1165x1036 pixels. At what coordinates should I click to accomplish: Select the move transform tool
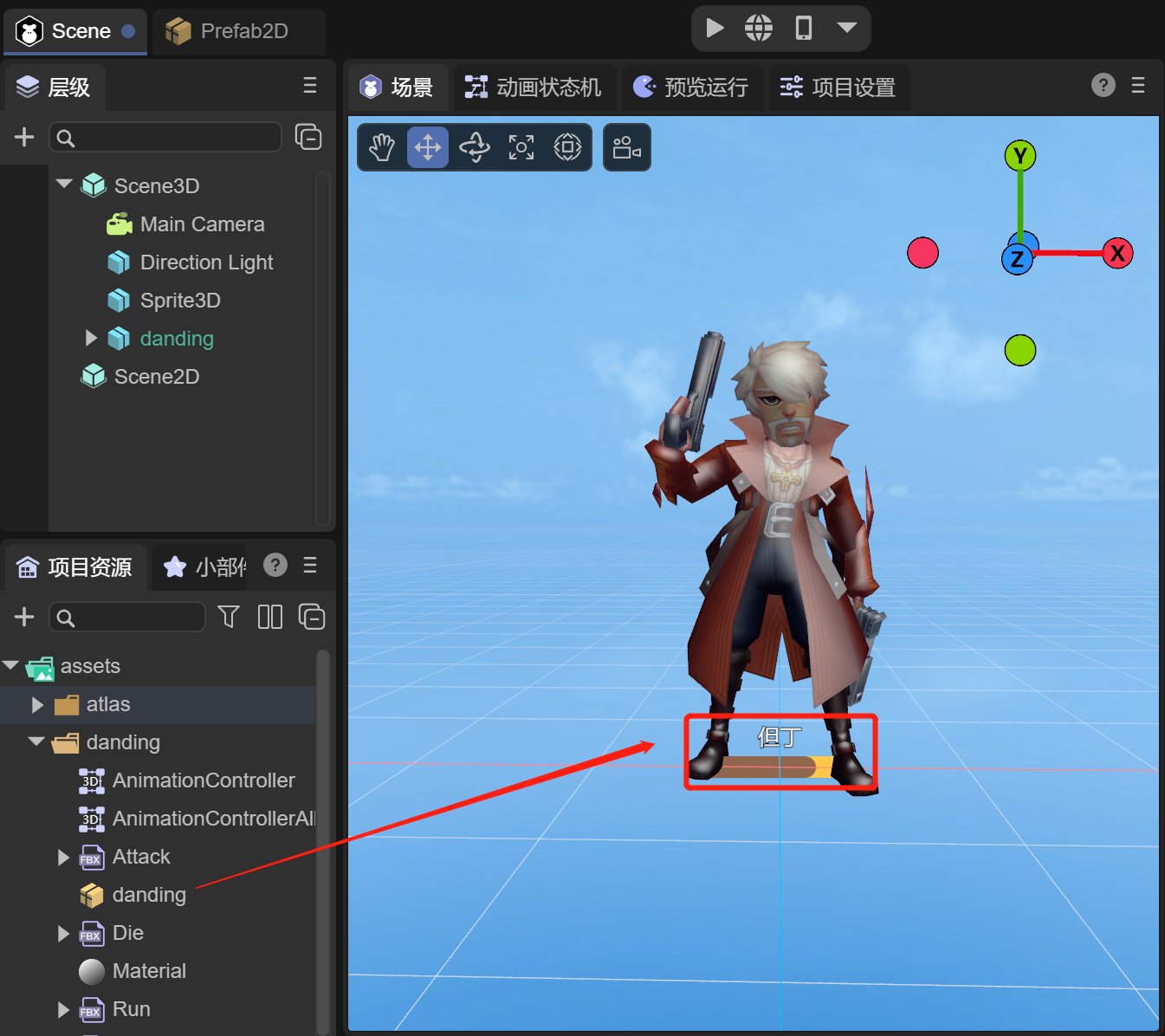click(x=428, y=147)
